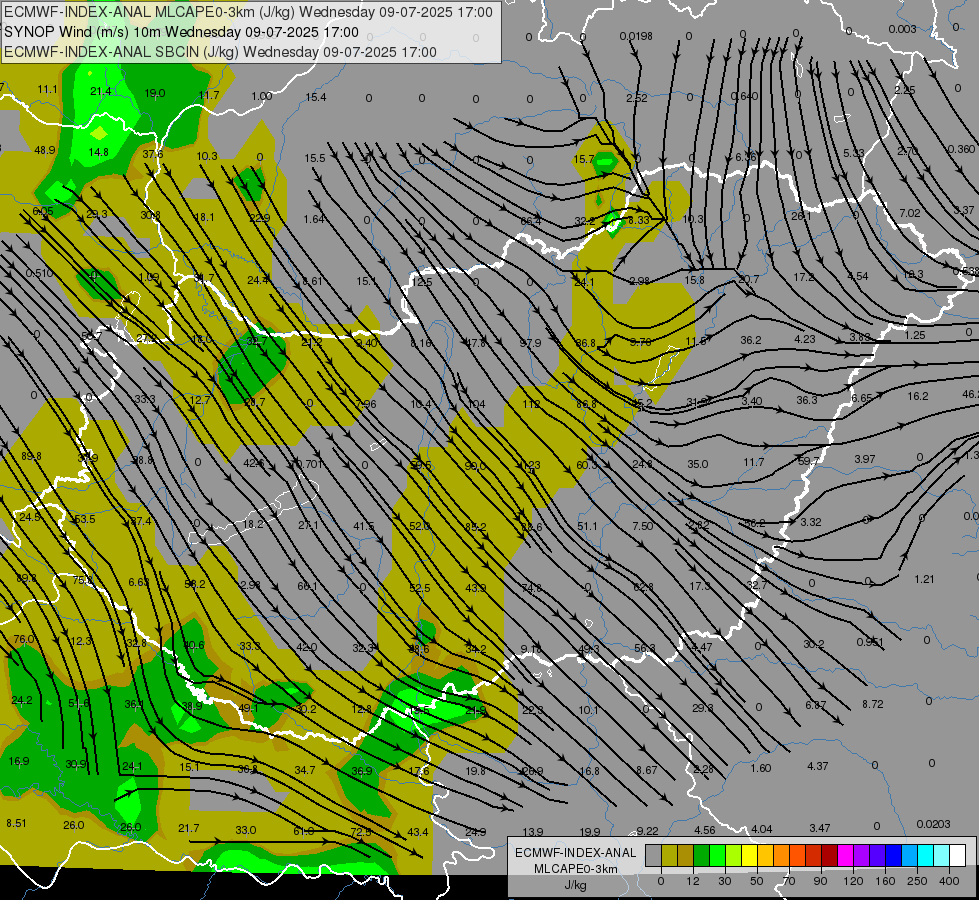This screenshot has width=979, height=900.
Task: Click the gray swatch in the MLCAPE legend
Action: pyautogui.click(x=653, y=855)
